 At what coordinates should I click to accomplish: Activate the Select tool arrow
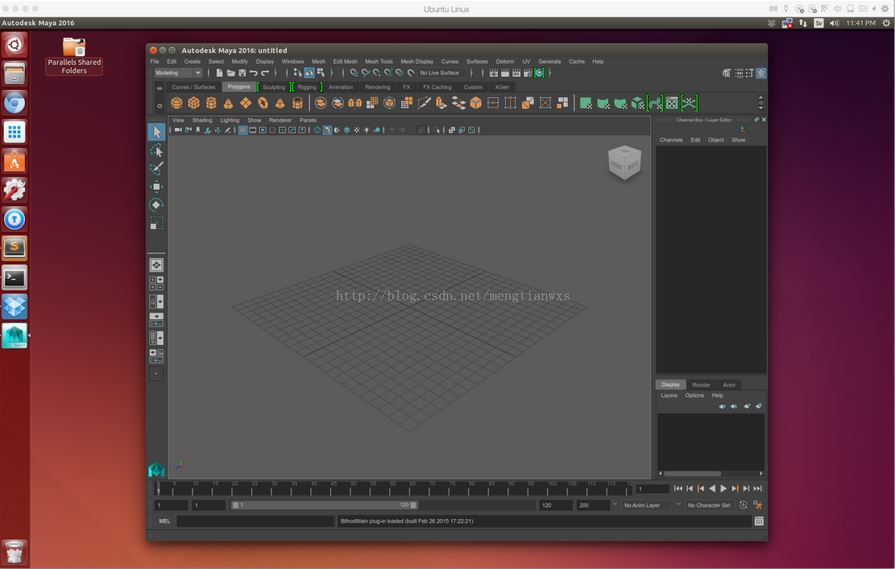click(x=156, y=132)
